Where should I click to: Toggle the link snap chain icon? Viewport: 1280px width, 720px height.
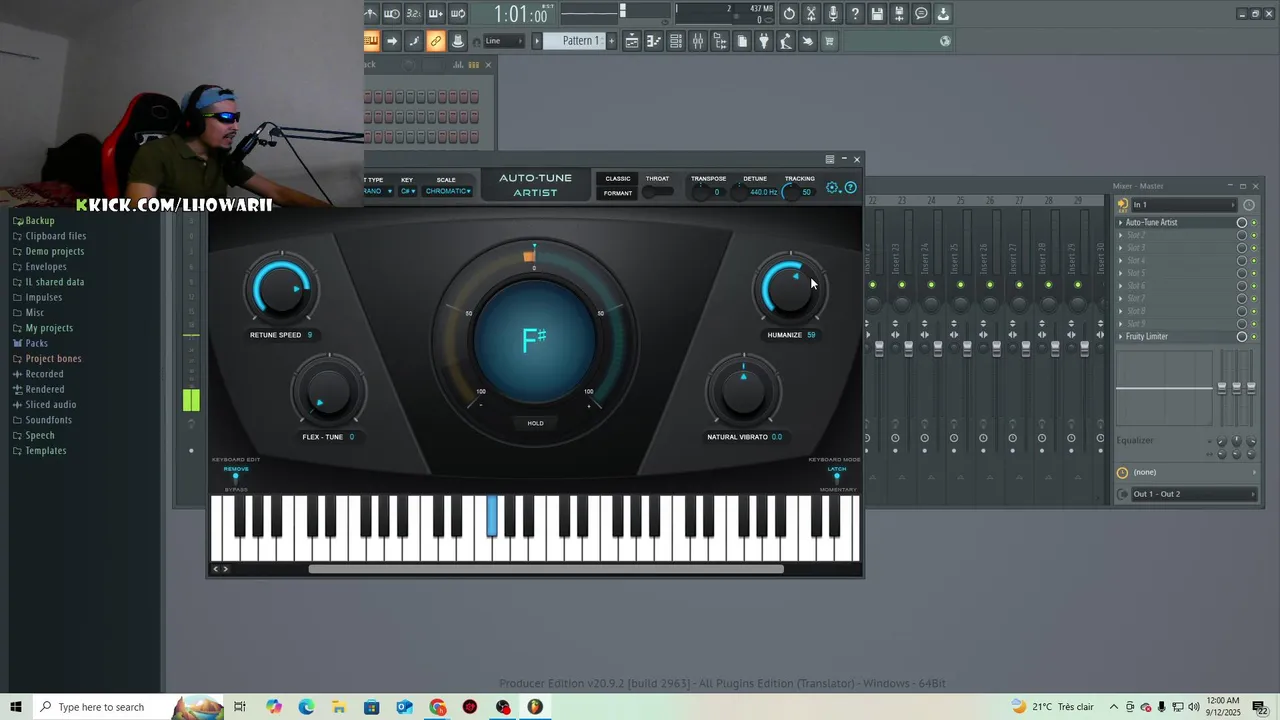point(435,41)
